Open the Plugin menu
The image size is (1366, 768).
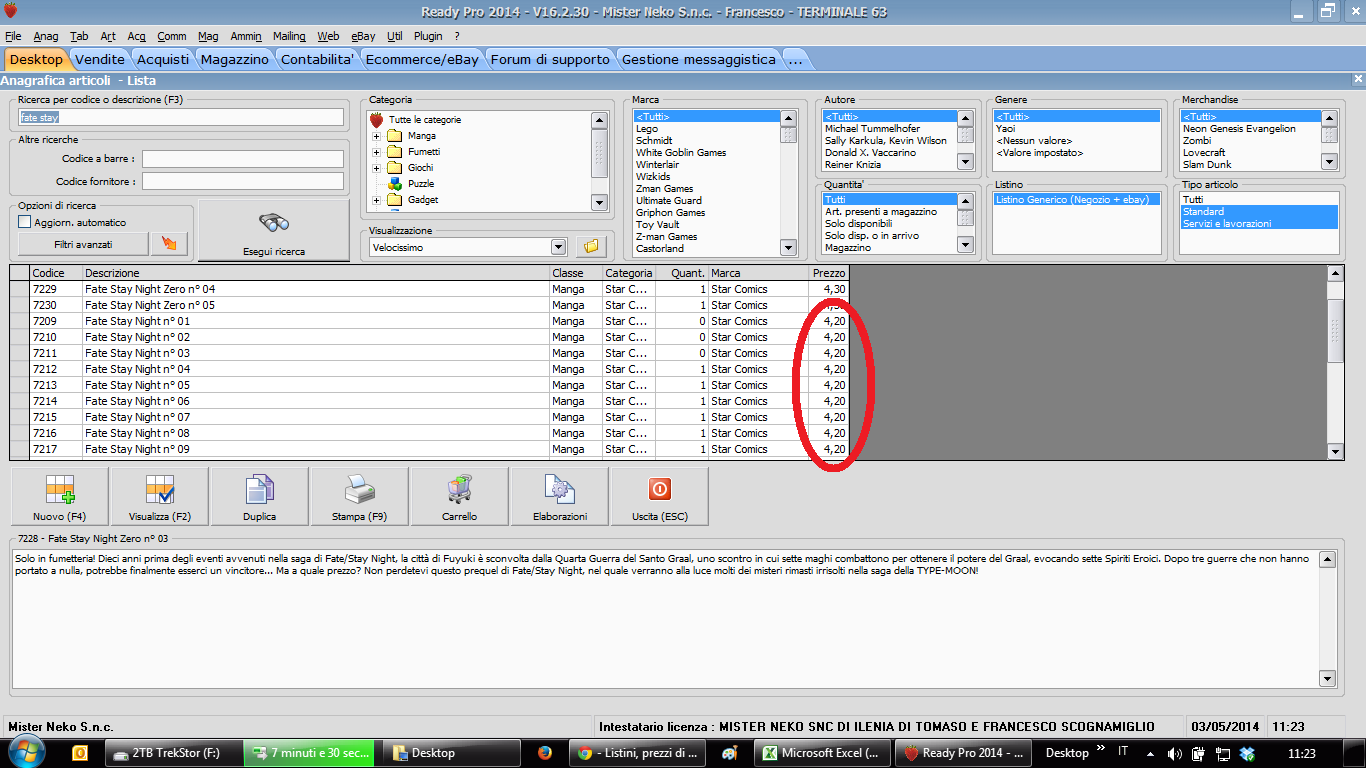428,36
